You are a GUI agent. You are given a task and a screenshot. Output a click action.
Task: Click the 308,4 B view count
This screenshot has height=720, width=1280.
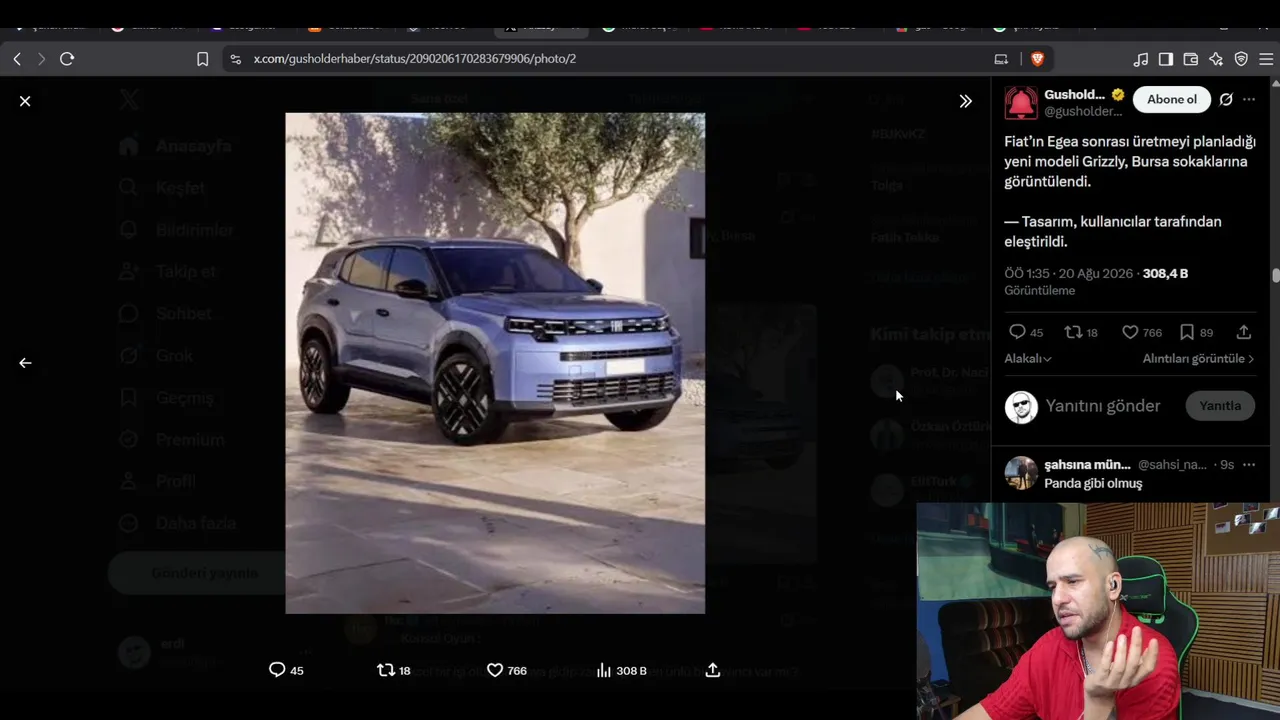(1165, 274)
